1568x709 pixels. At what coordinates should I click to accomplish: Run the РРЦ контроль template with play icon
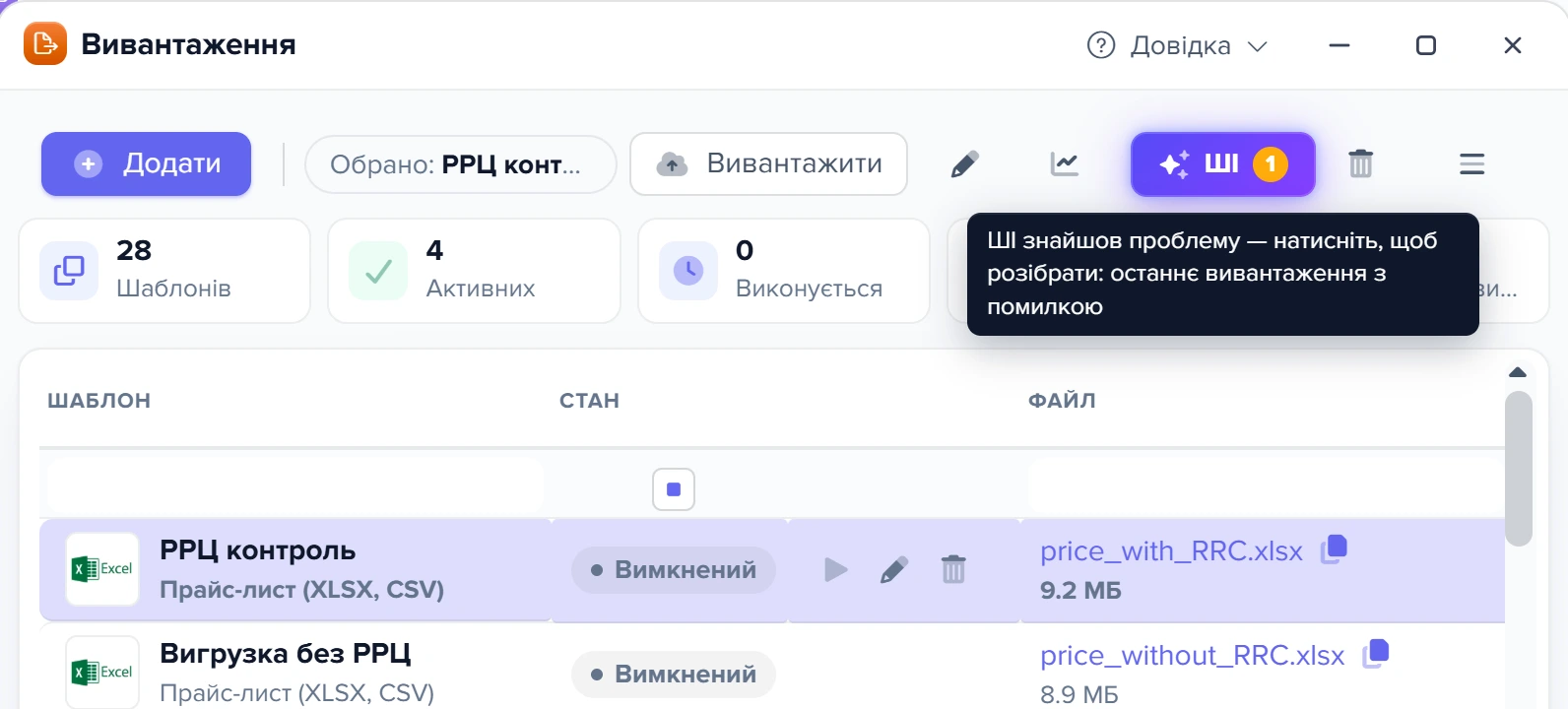(836, 569)
